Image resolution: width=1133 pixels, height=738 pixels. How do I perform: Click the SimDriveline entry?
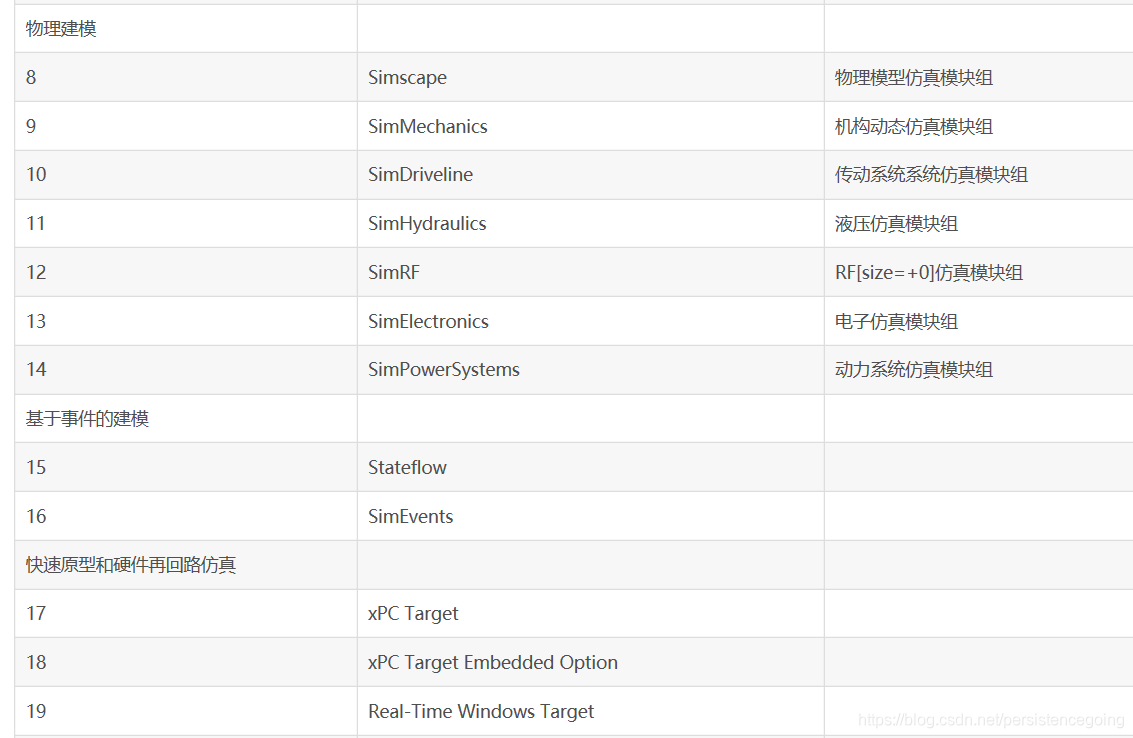coord(421,175)
